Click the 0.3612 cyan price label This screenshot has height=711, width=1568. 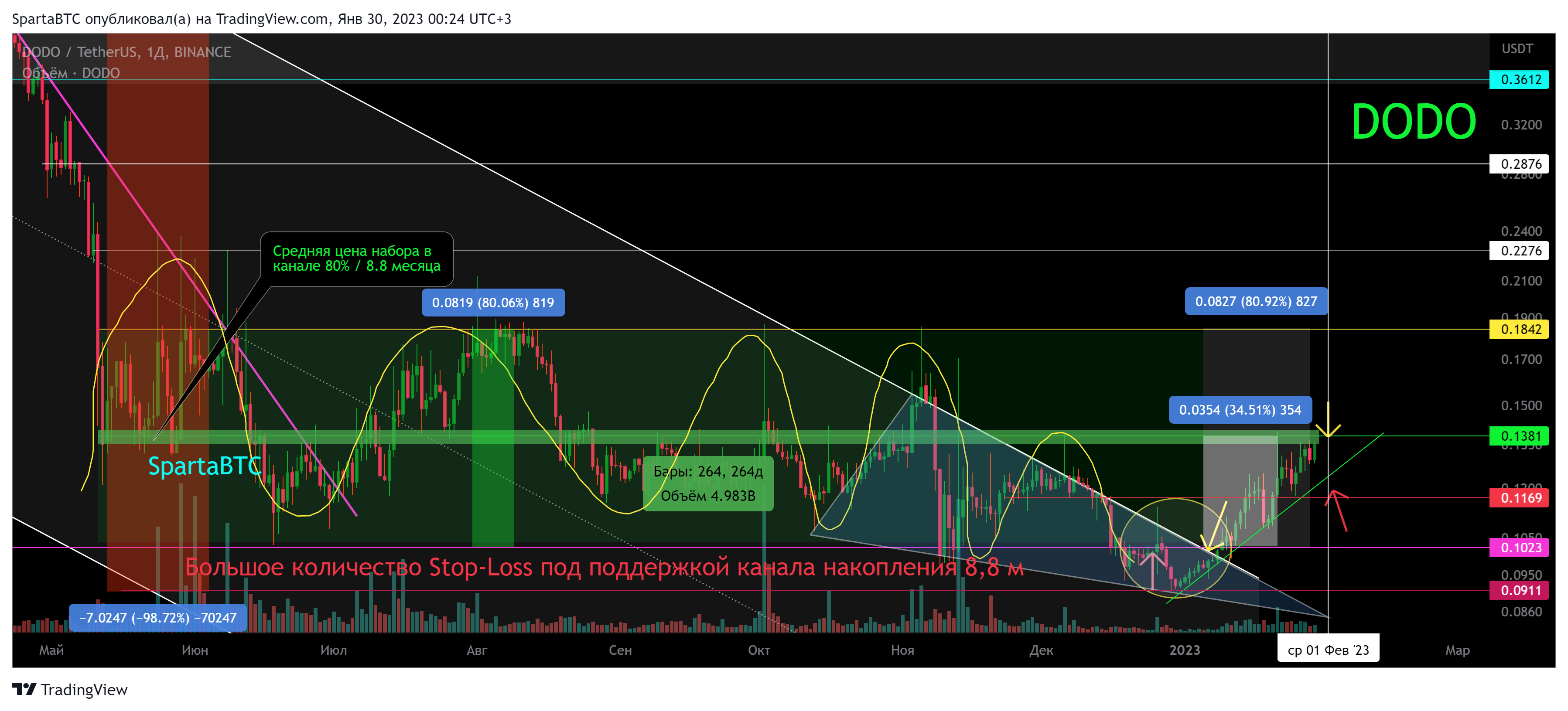tap(1519, 80)
